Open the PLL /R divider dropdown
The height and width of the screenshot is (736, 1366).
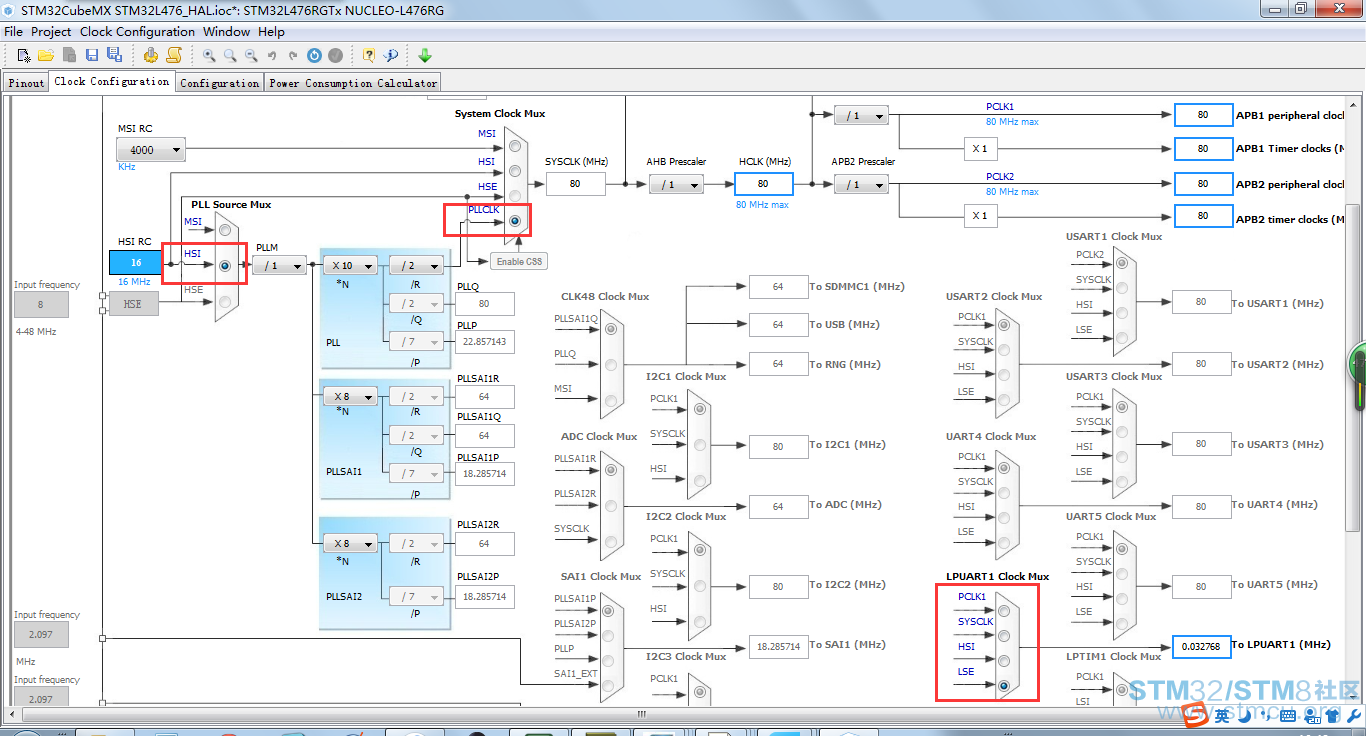point(416,265)
